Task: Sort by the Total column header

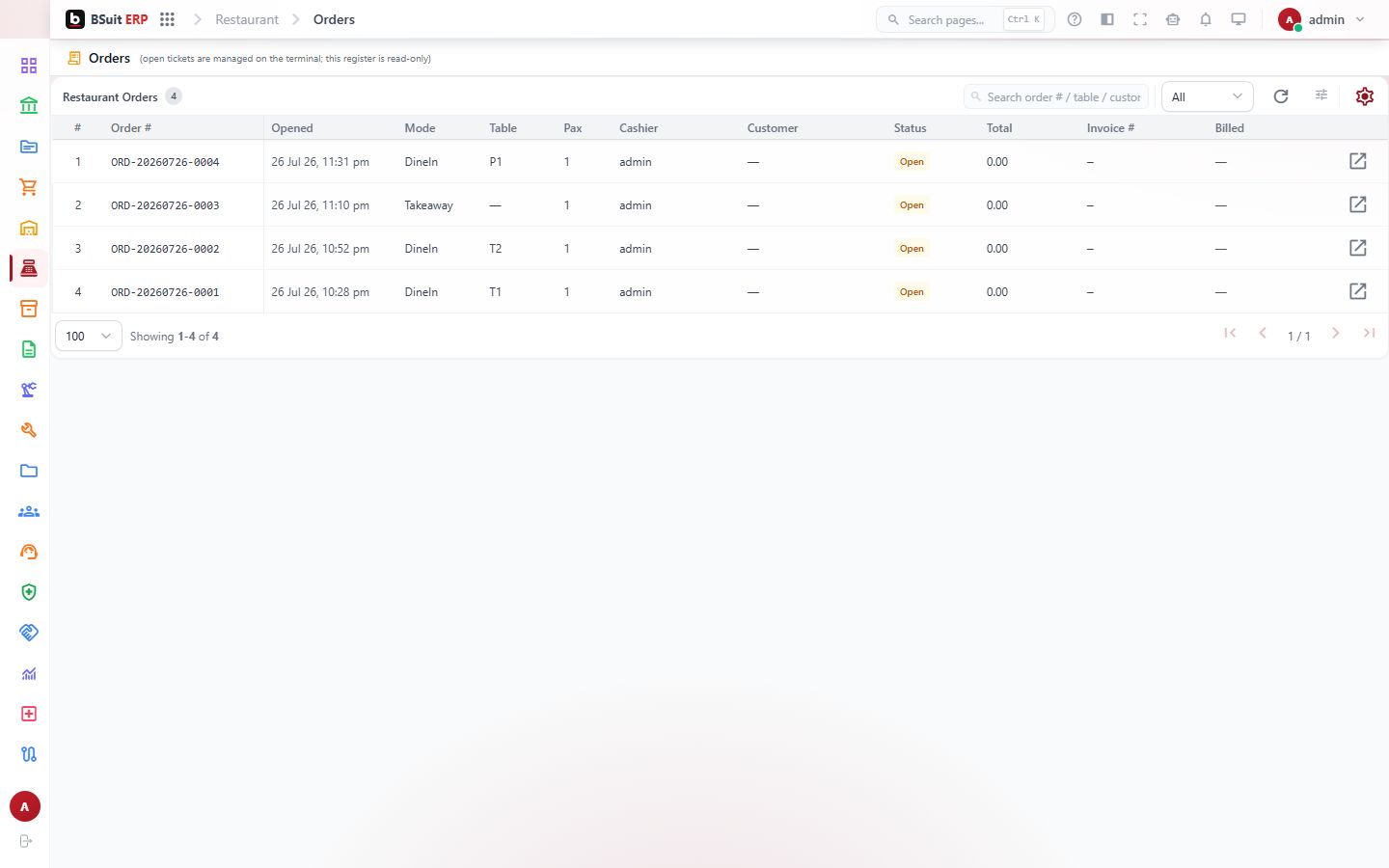Action: 999,128
